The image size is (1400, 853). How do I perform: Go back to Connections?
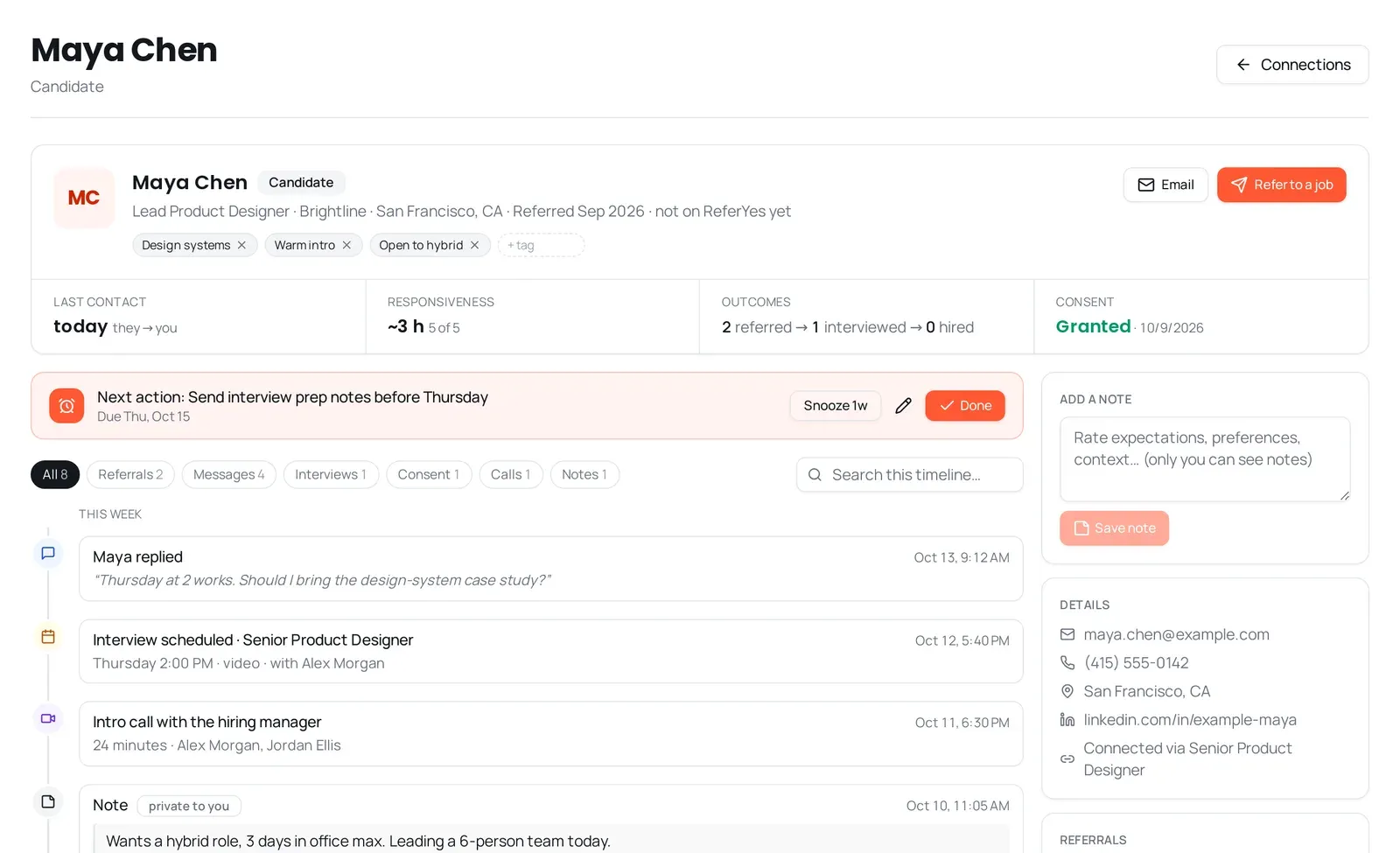[1292, 65]
